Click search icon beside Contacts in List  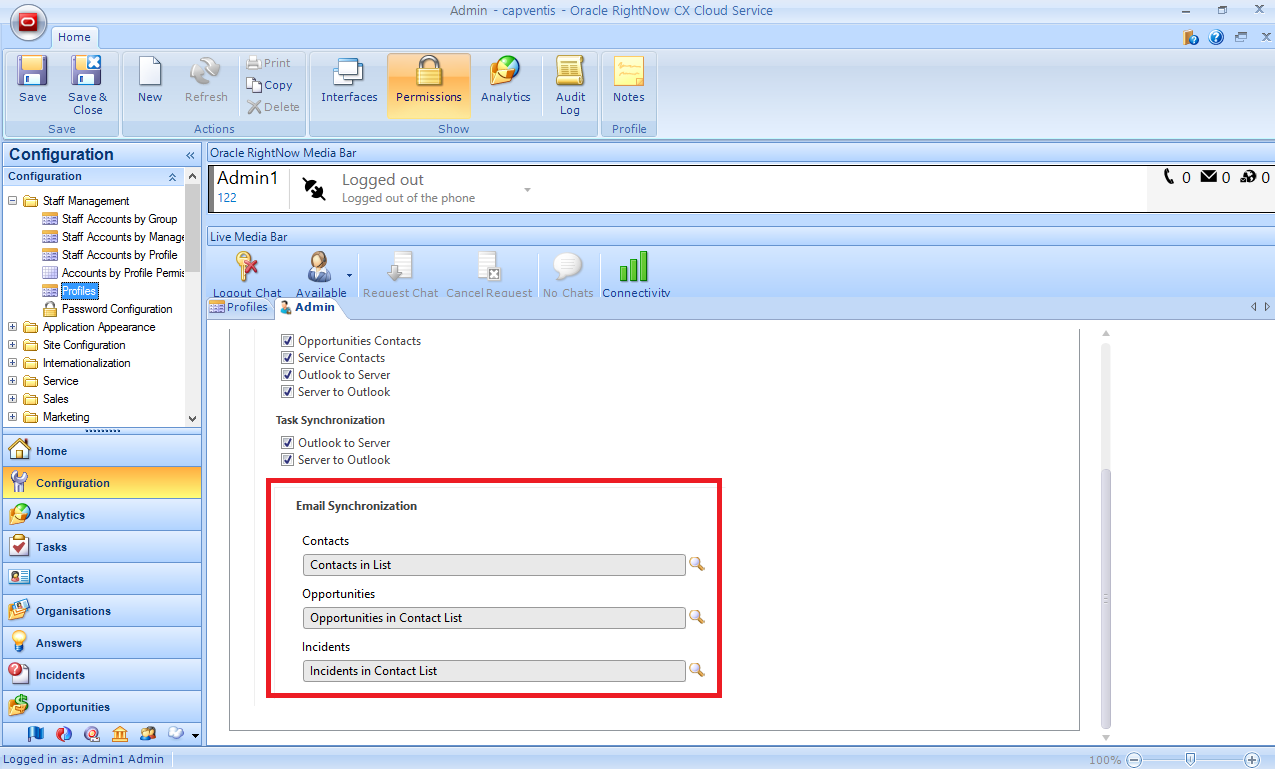pos(696,565)
